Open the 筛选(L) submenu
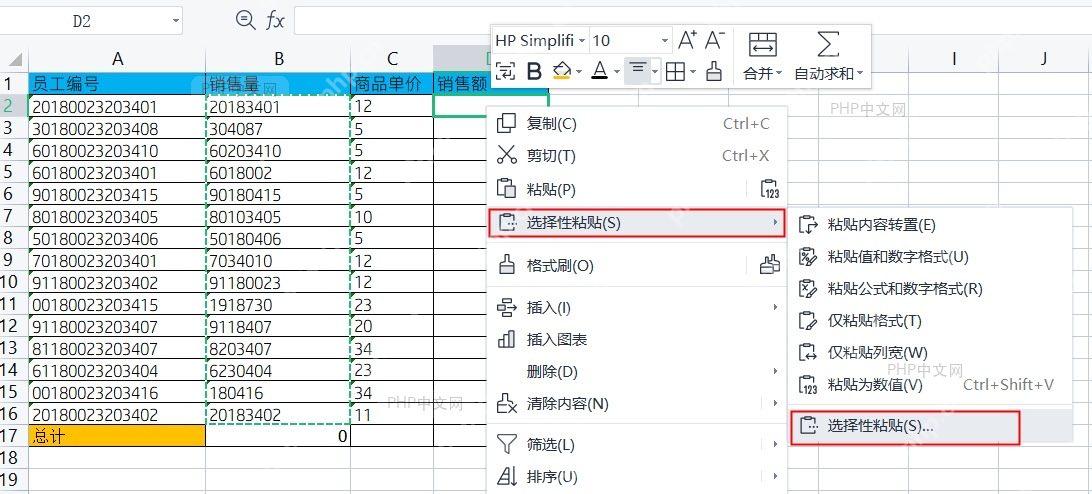1092x494 pixels. [x=636, y=444]
